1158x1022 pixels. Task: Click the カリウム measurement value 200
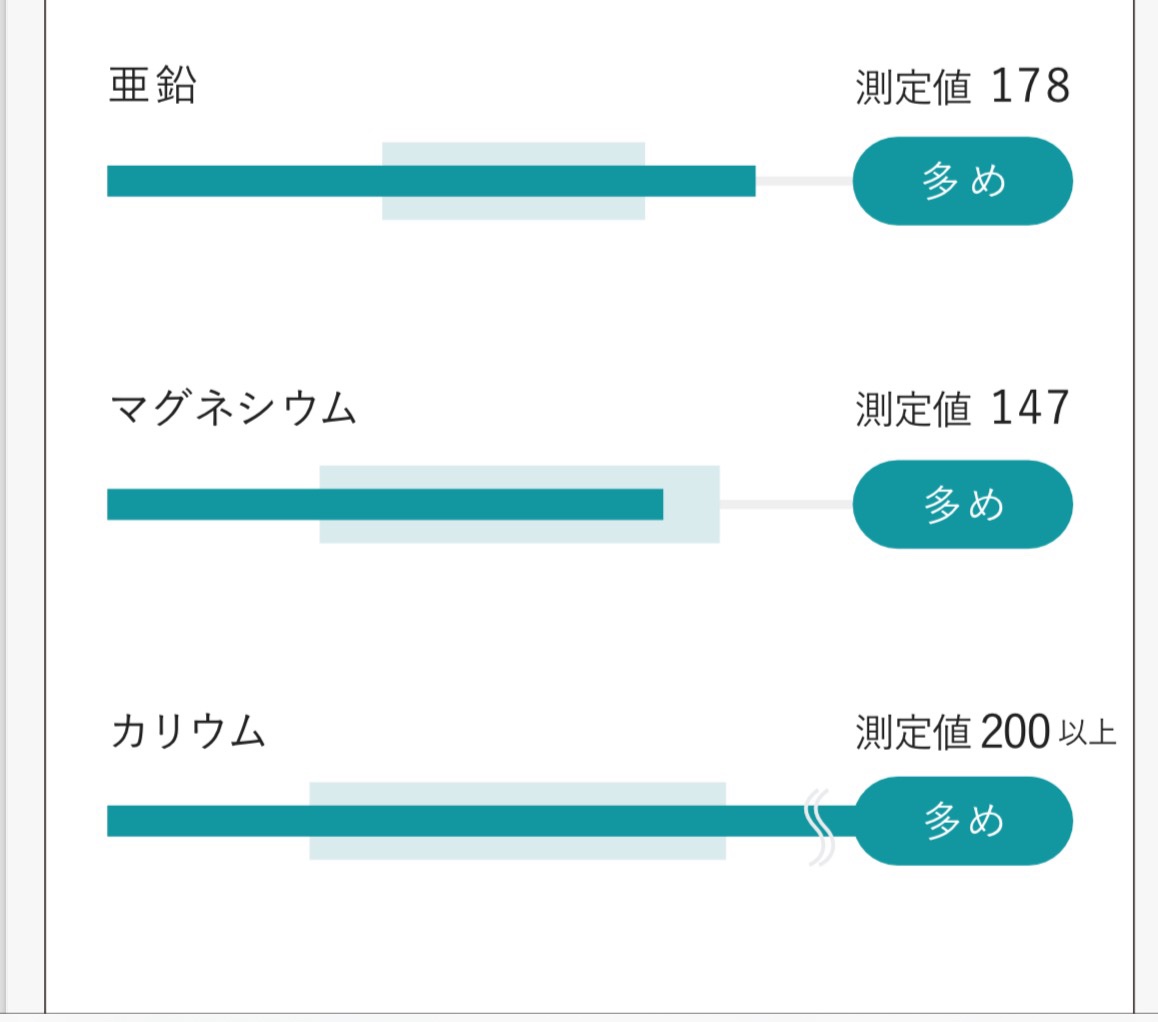(1015, 733)
